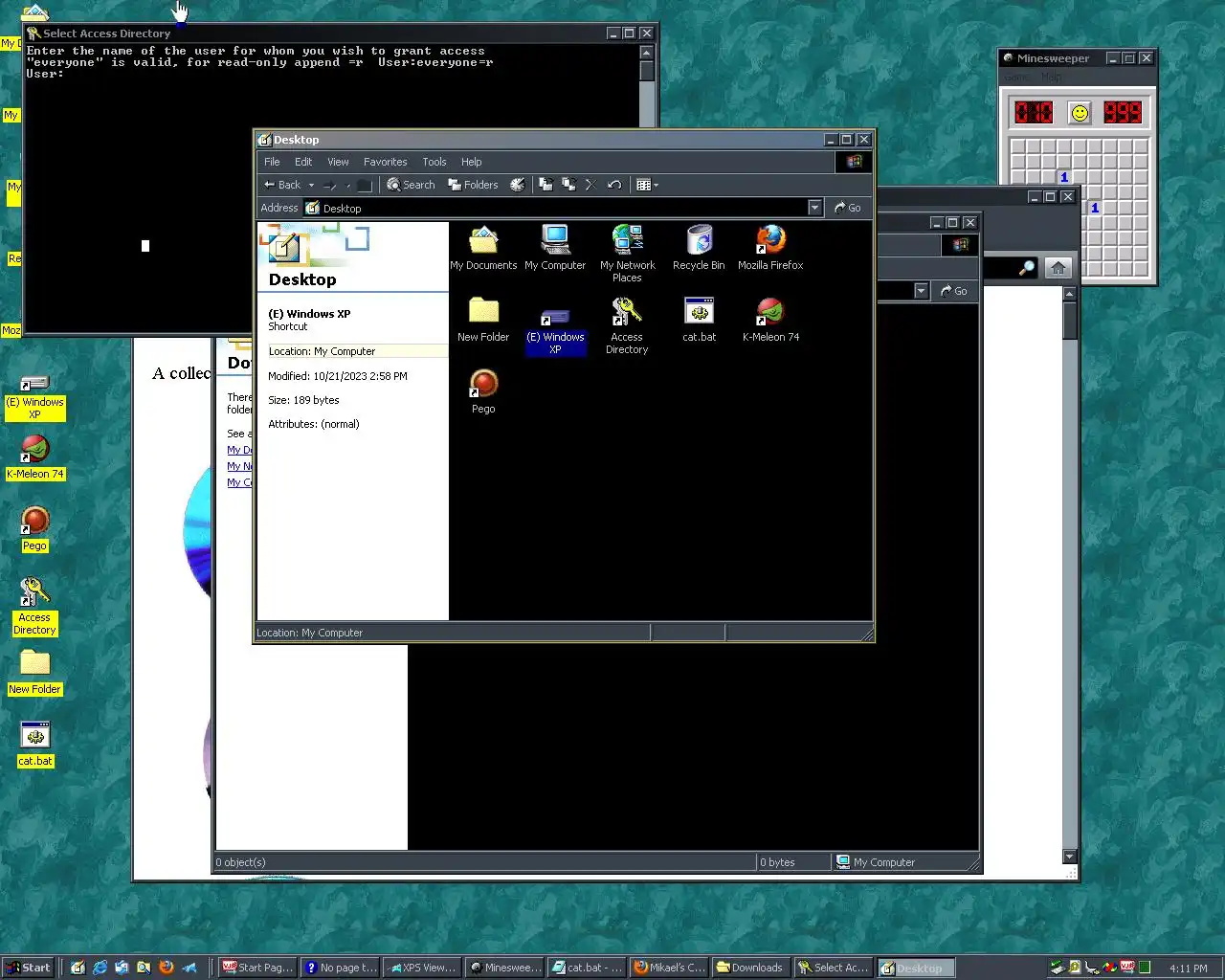1225x980 pixels.
Task: Click Pego shortcut on wallpaper
Action: [34, 528]
